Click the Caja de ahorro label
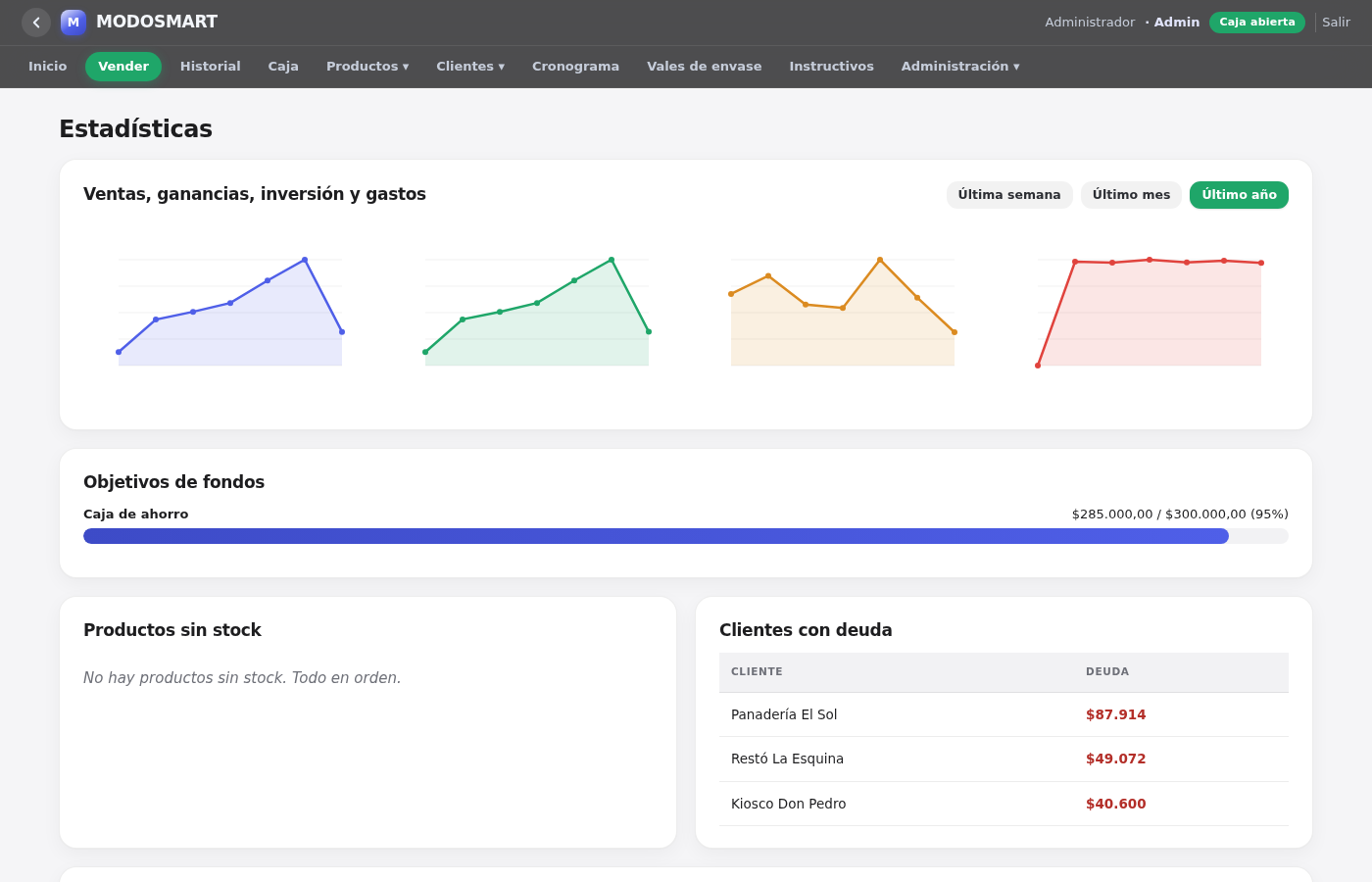The width and height of the screenshot is (1372, 882). (136, 514)
